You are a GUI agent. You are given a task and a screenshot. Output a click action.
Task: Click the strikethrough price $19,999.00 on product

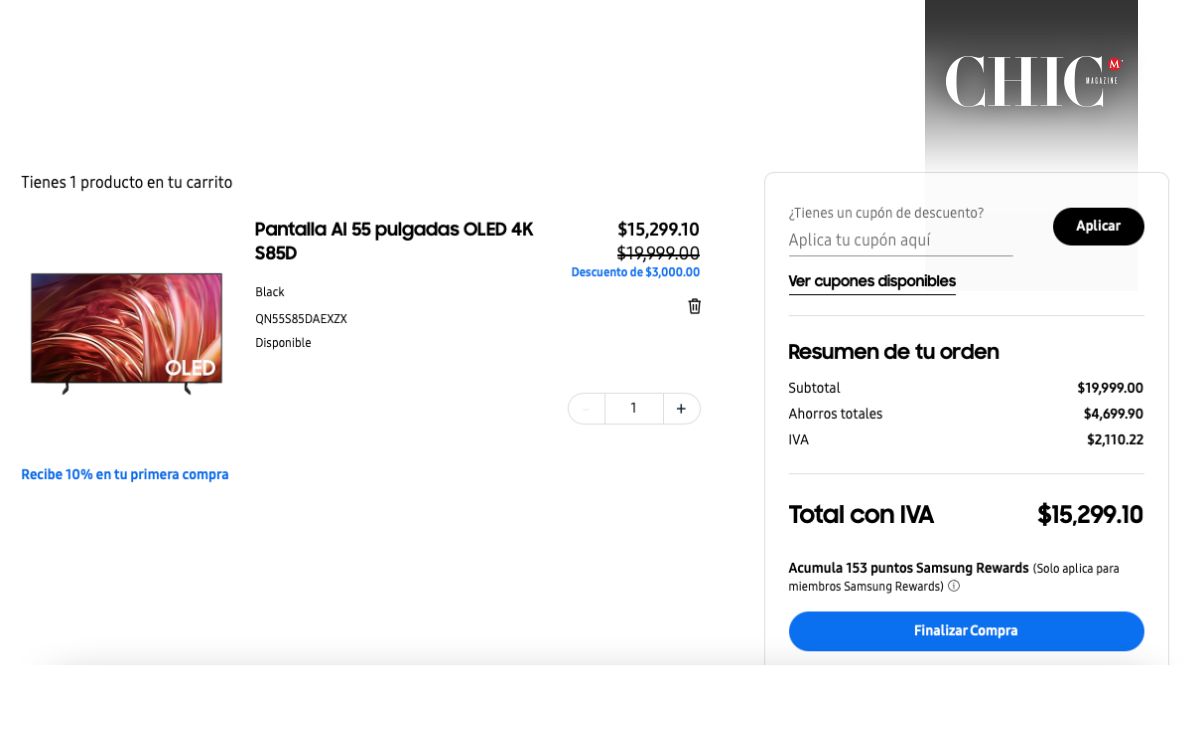point(658,253)
